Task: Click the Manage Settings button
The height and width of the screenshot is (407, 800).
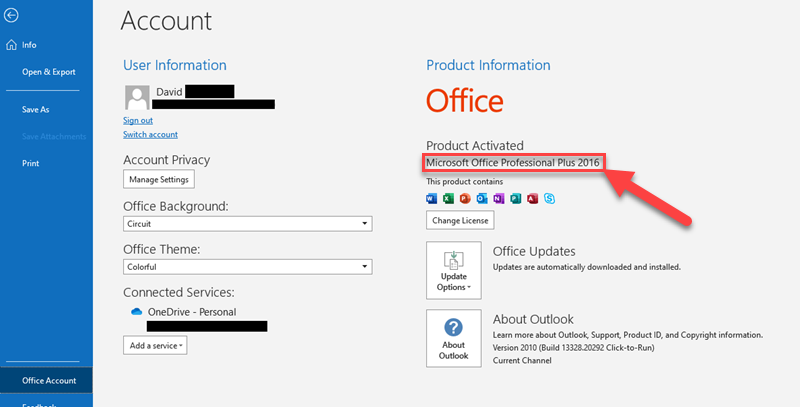Action: point(159,180)
